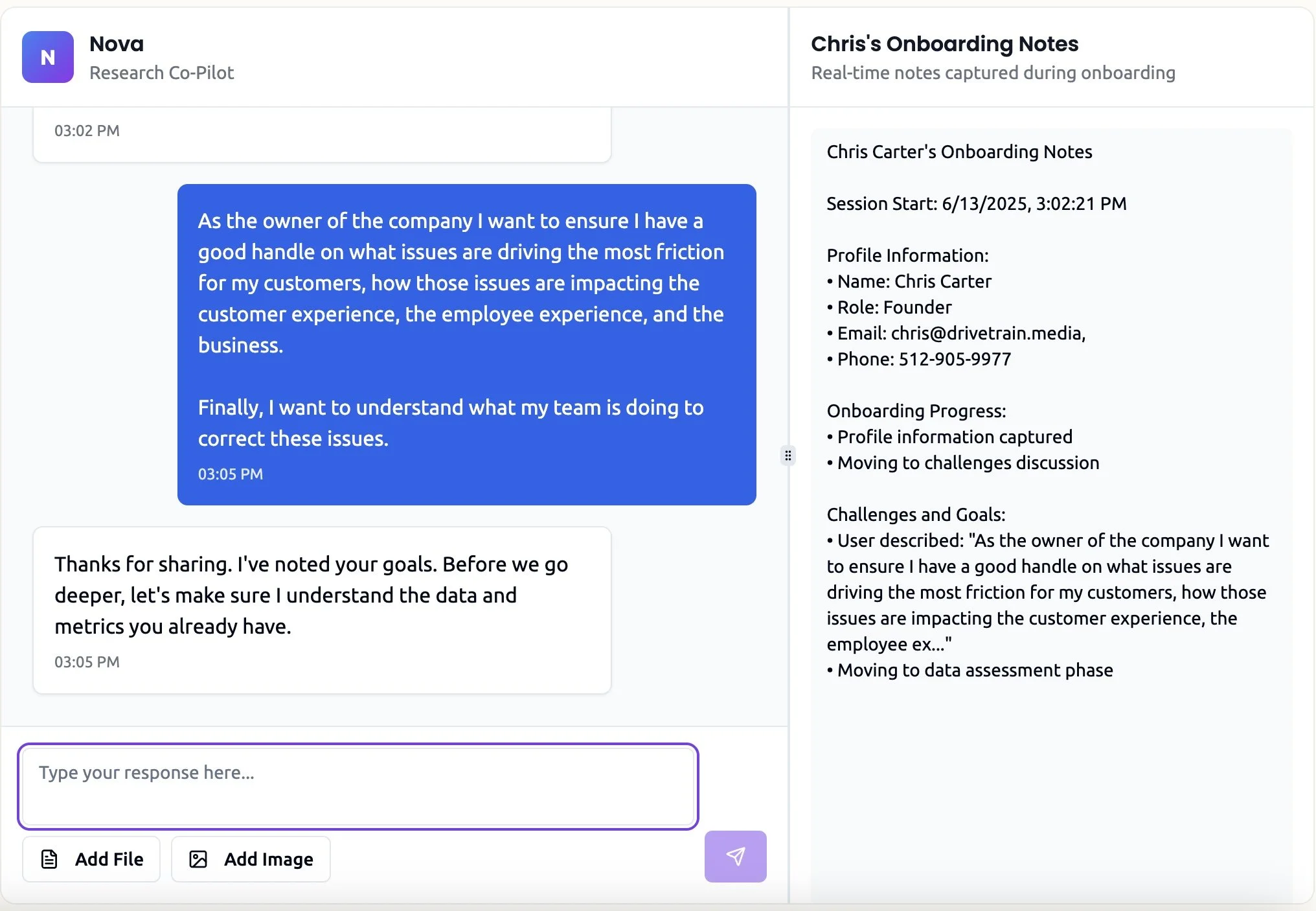1316x911 pixels.
Task: Click the chris@drivetrain.media email in notes
Action: point(987,333)
